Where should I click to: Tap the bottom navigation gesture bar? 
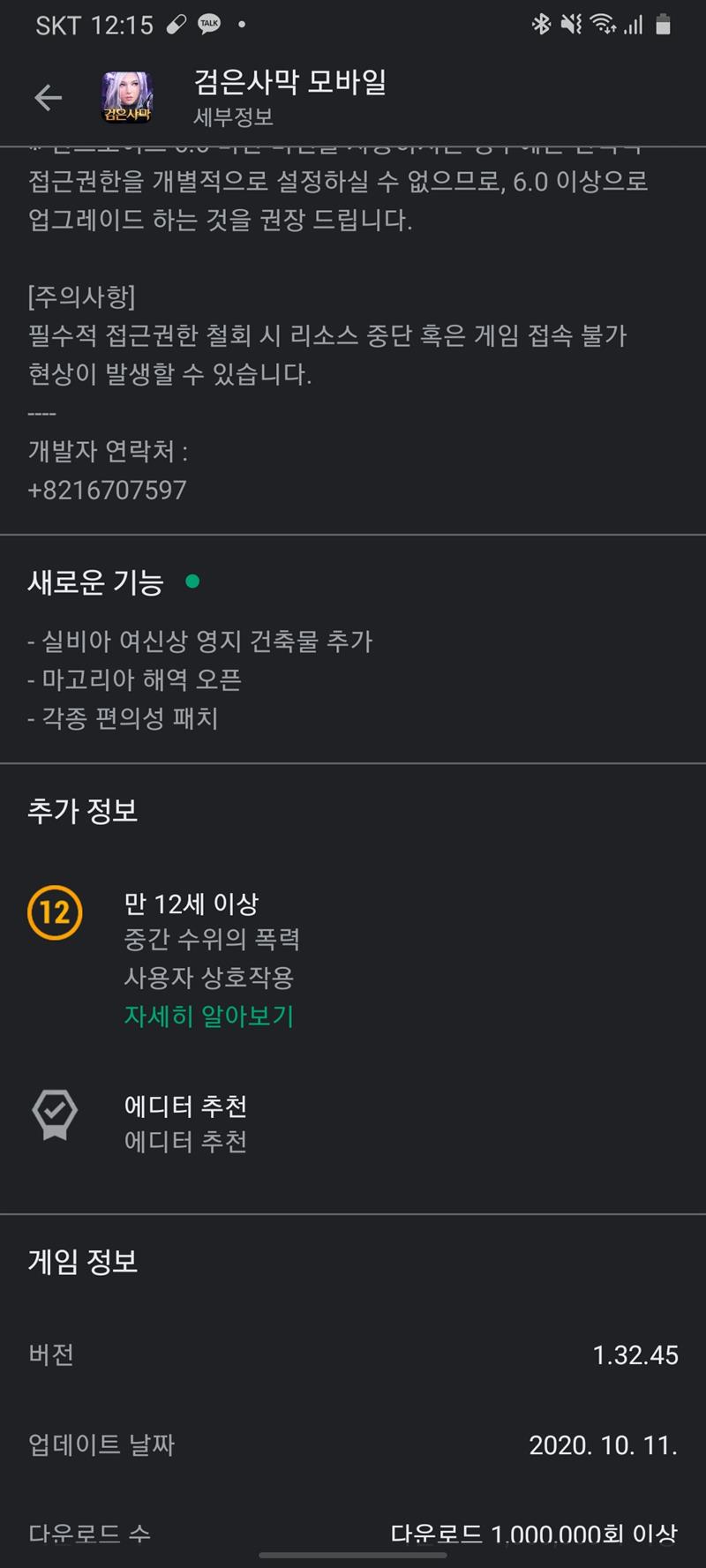point(353,1555)
